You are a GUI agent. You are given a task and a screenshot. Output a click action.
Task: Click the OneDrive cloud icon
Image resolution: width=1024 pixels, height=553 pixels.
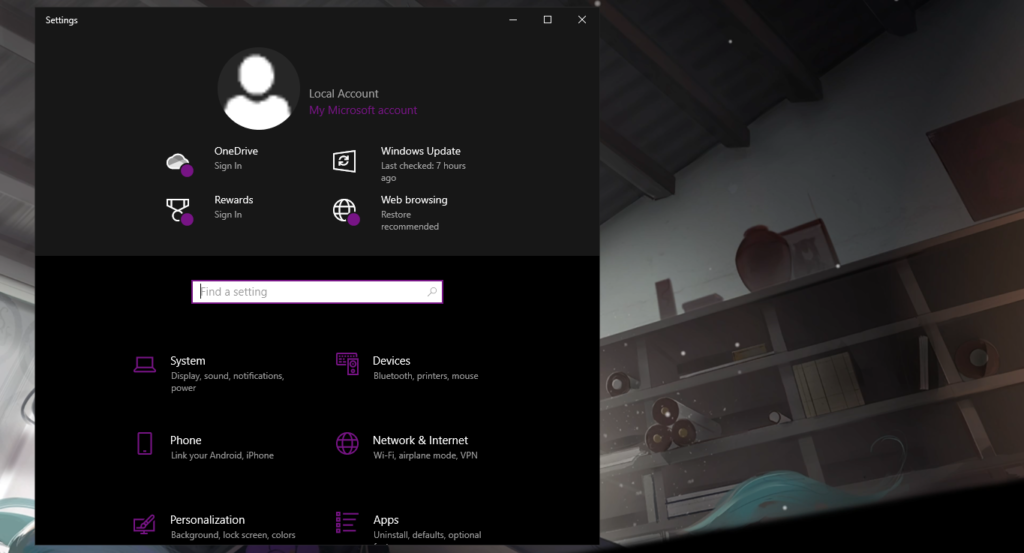(x=179, y=164)
